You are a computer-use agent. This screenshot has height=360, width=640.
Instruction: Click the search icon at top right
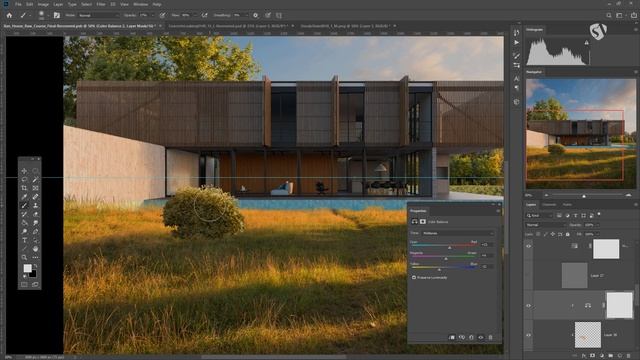tap(609, 15)
